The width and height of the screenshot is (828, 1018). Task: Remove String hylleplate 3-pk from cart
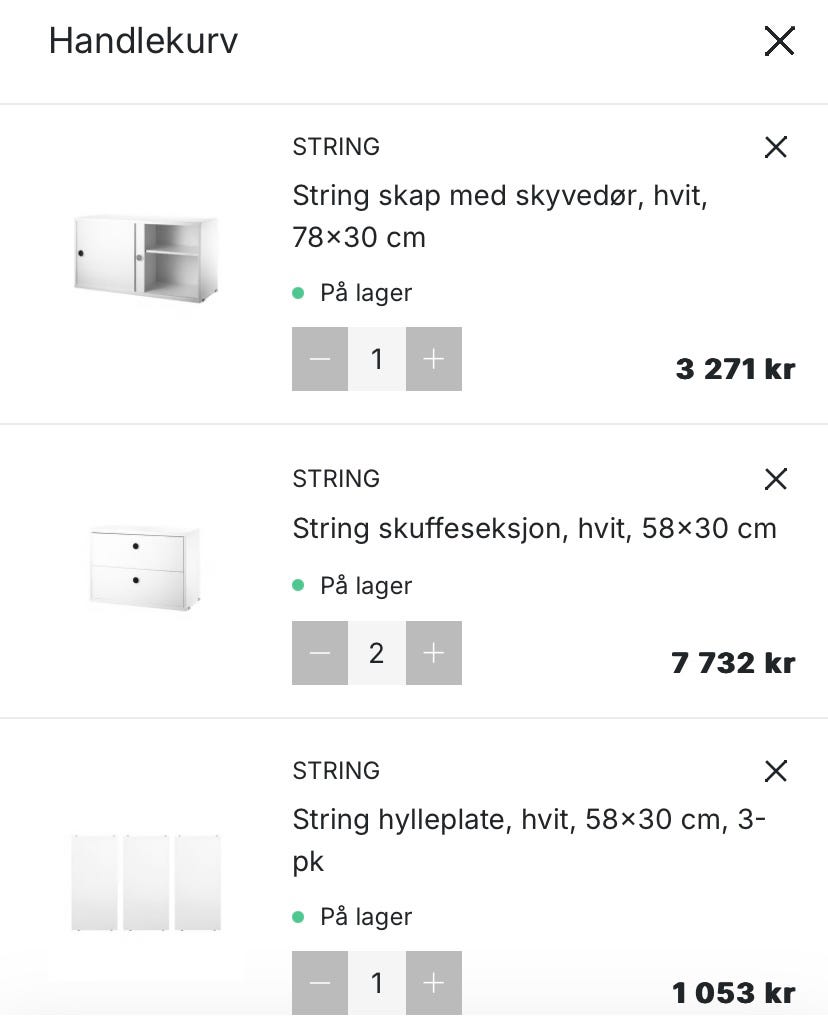(x=775, y=771)
